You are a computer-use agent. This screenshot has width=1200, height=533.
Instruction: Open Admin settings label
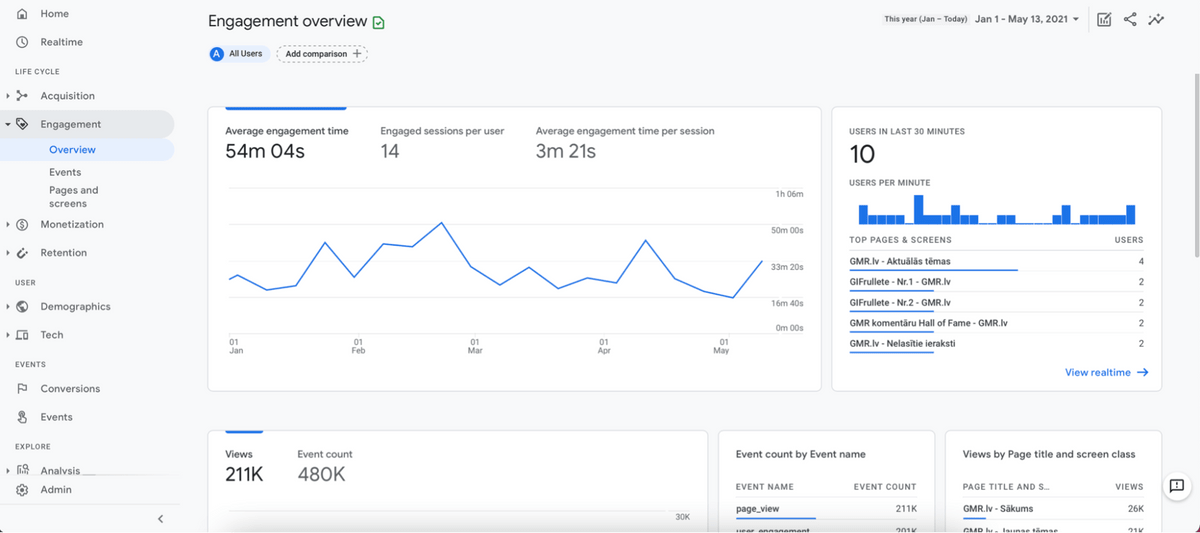tap(56, 490)
